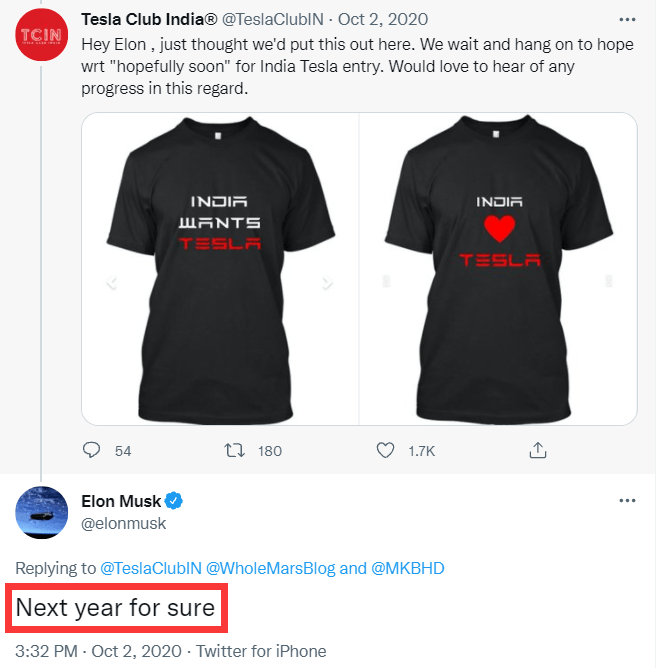Click the share upload icon
The width and height of the screenshot is (658, 668).
click(x=537, y=451)
